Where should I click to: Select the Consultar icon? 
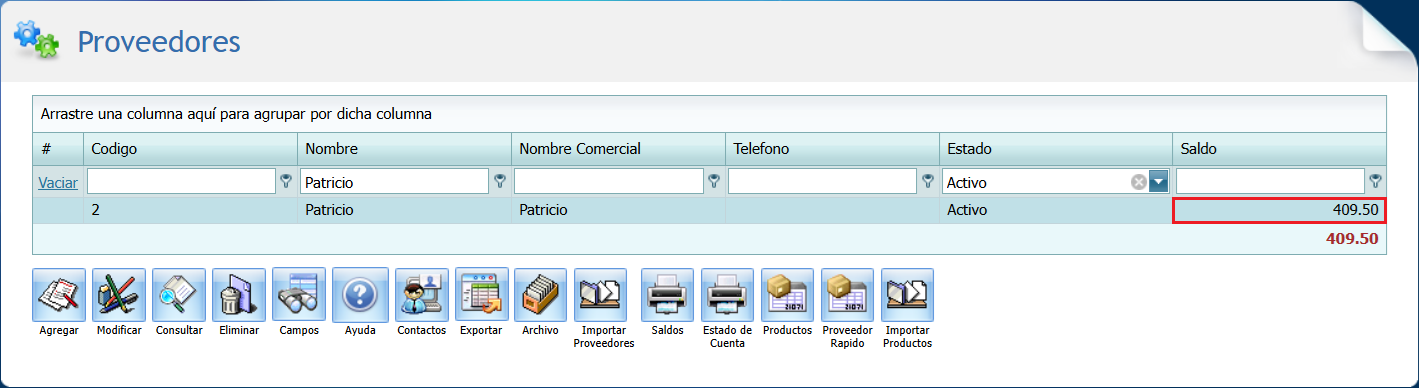[179, 295]
